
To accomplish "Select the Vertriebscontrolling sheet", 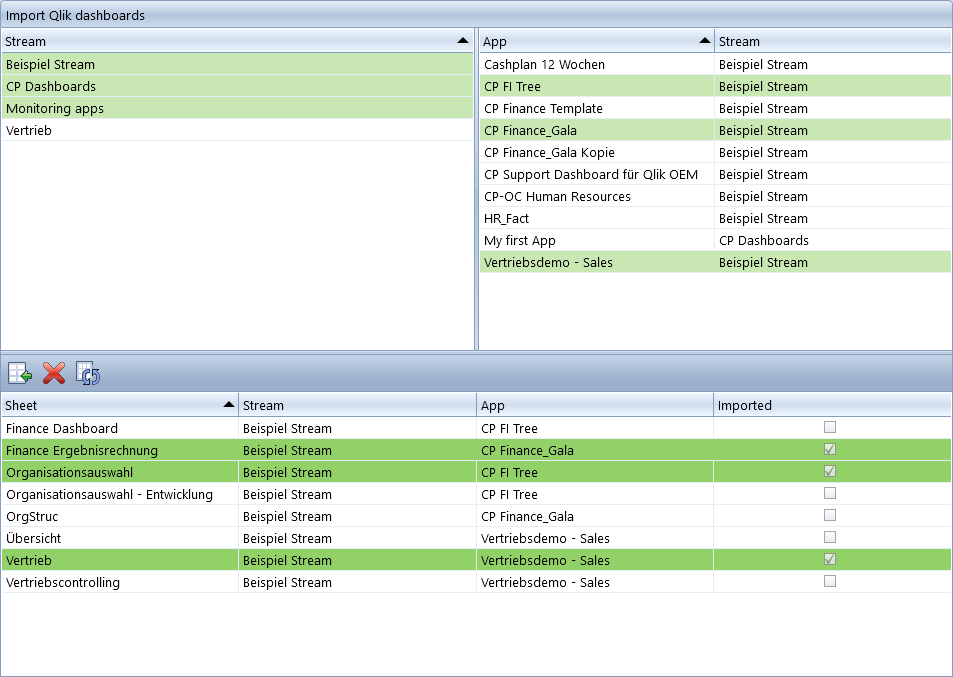I will point(476,582).
